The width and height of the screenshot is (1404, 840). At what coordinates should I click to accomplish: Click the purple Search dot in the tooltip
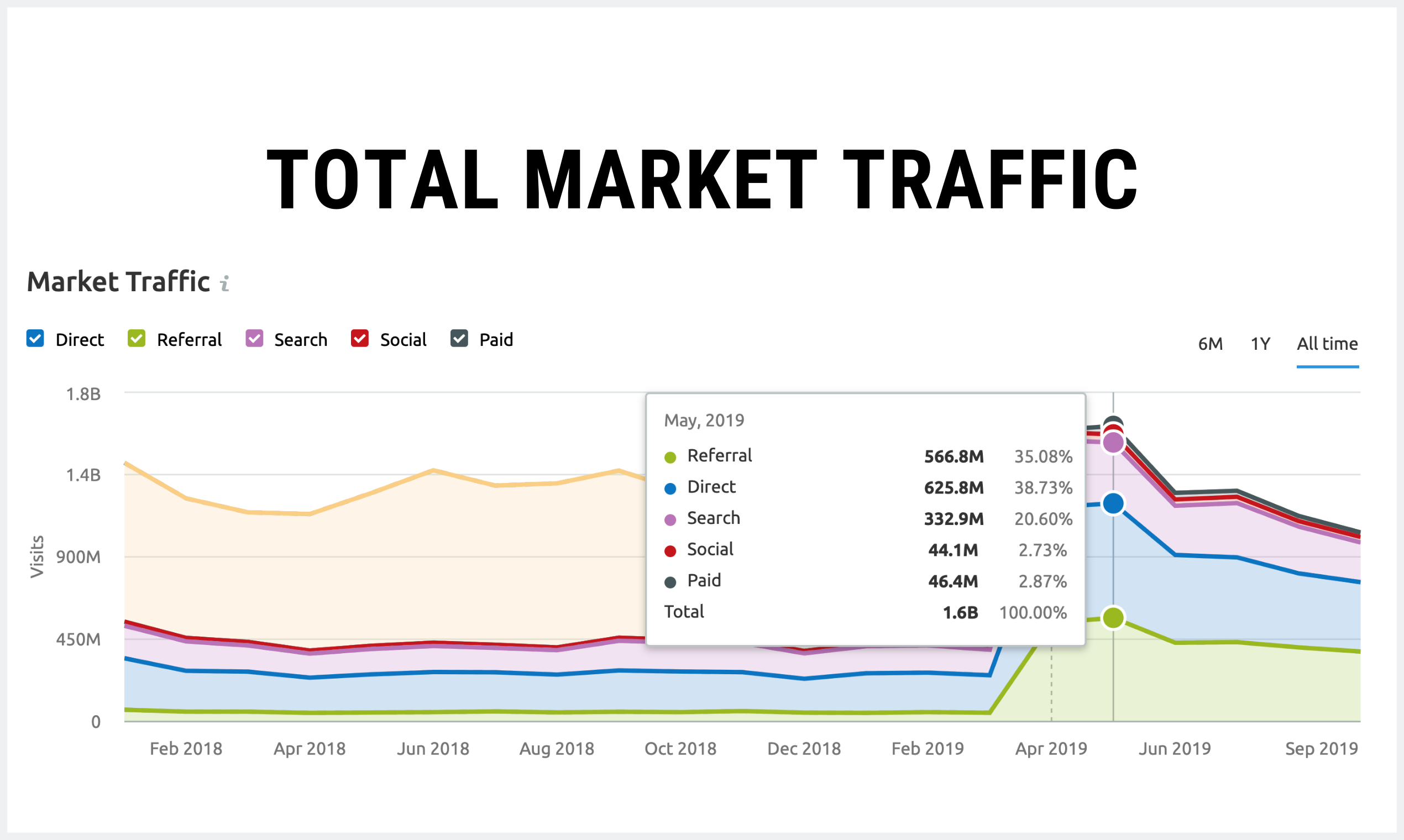pos(672,519)
